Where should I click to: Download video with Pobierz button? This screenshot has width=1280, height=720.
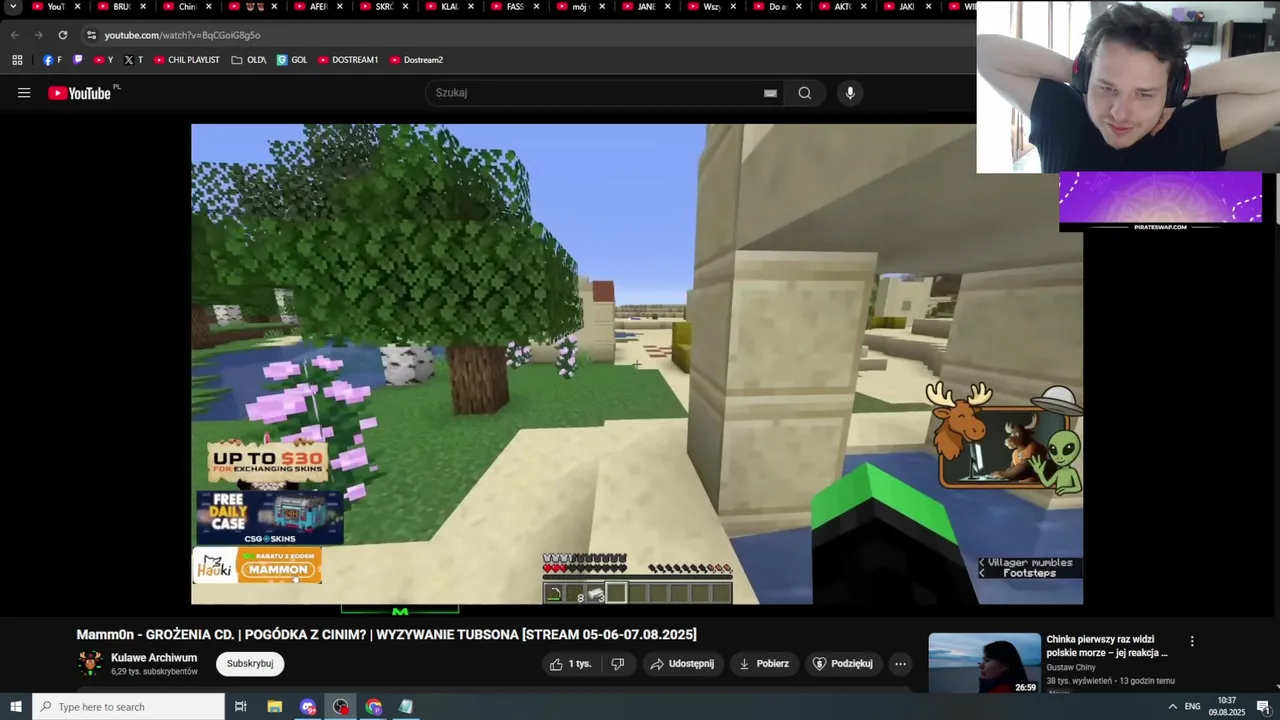click(x=764, y=664)
